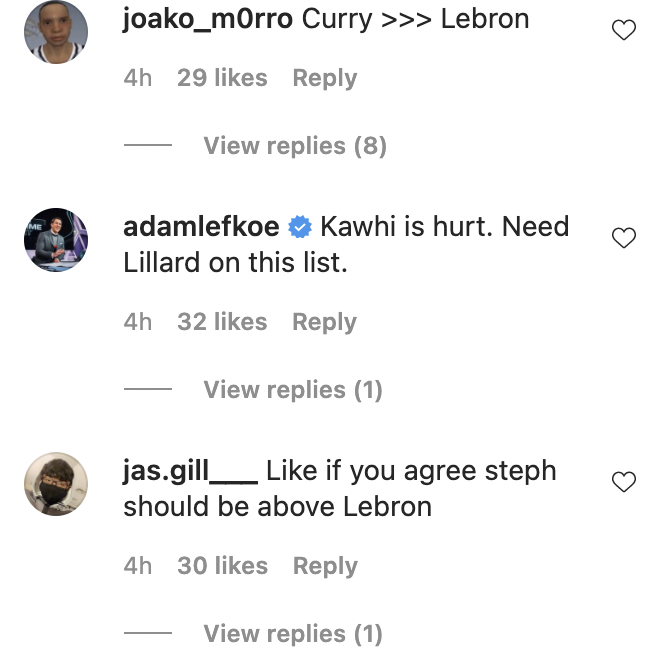Like adamlefkoe's comment with the heart
This screenshot has width=648, height=668.
click(x=623, y=238)
